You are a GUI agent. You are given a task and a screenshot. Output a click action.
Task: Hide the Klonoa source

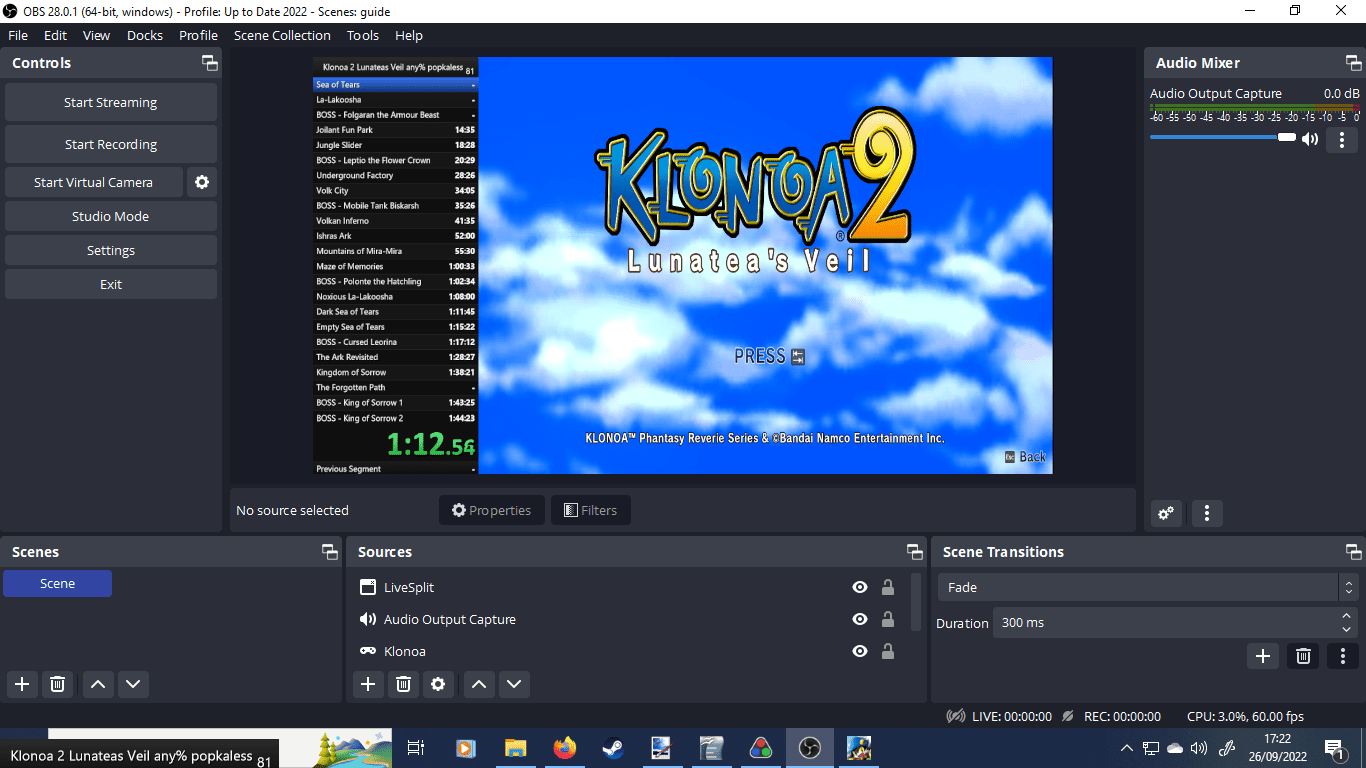[860, 651]
